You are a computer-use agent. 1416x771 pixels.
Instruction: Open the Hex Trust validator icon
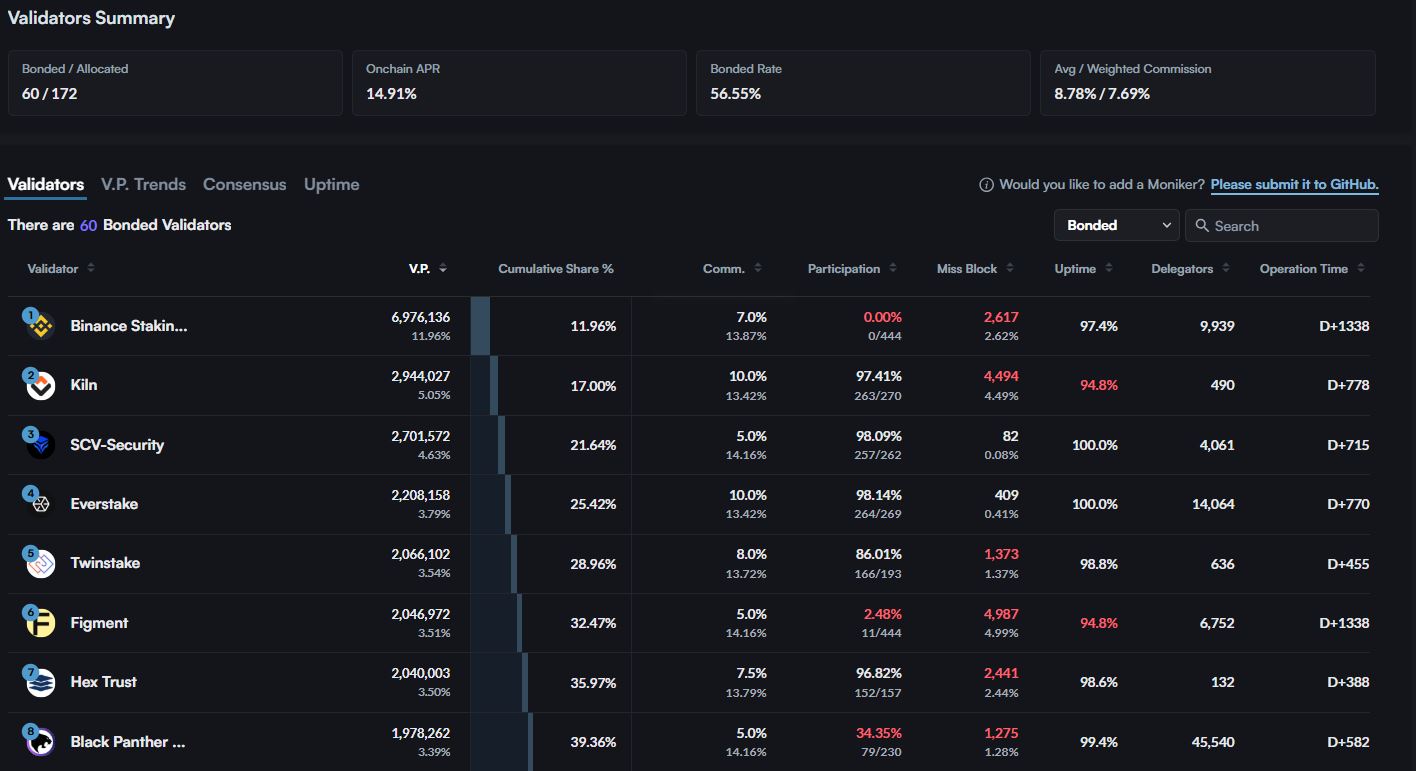click(41, 682)
